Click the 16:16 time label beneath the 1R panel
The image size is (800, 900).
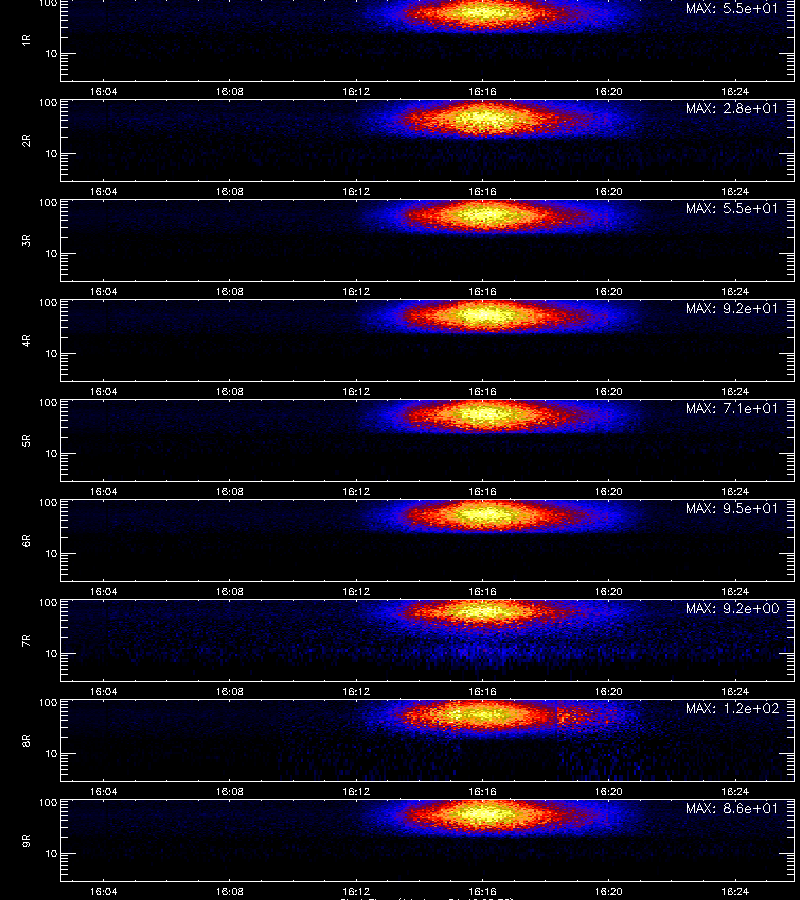[482, 92]
